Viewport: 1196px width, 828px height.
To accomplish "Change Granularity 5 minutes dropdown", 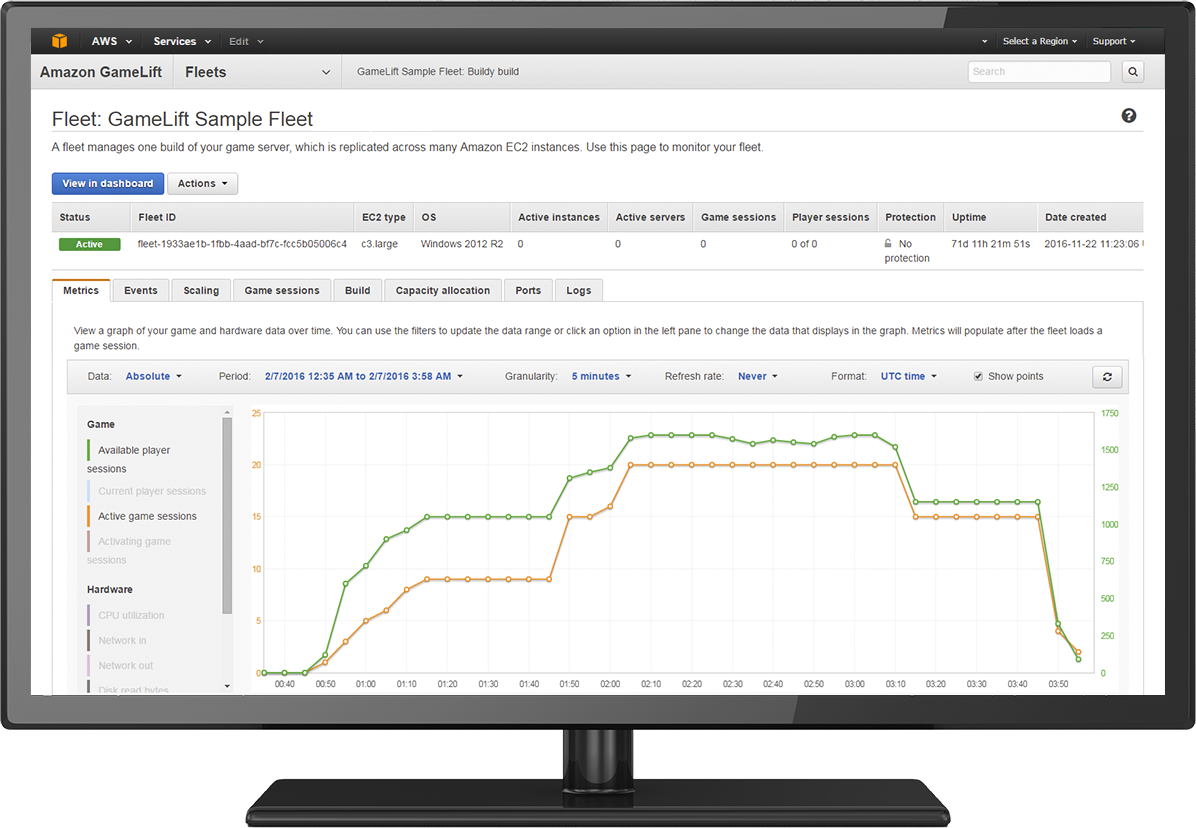I will tap(601, 376).
